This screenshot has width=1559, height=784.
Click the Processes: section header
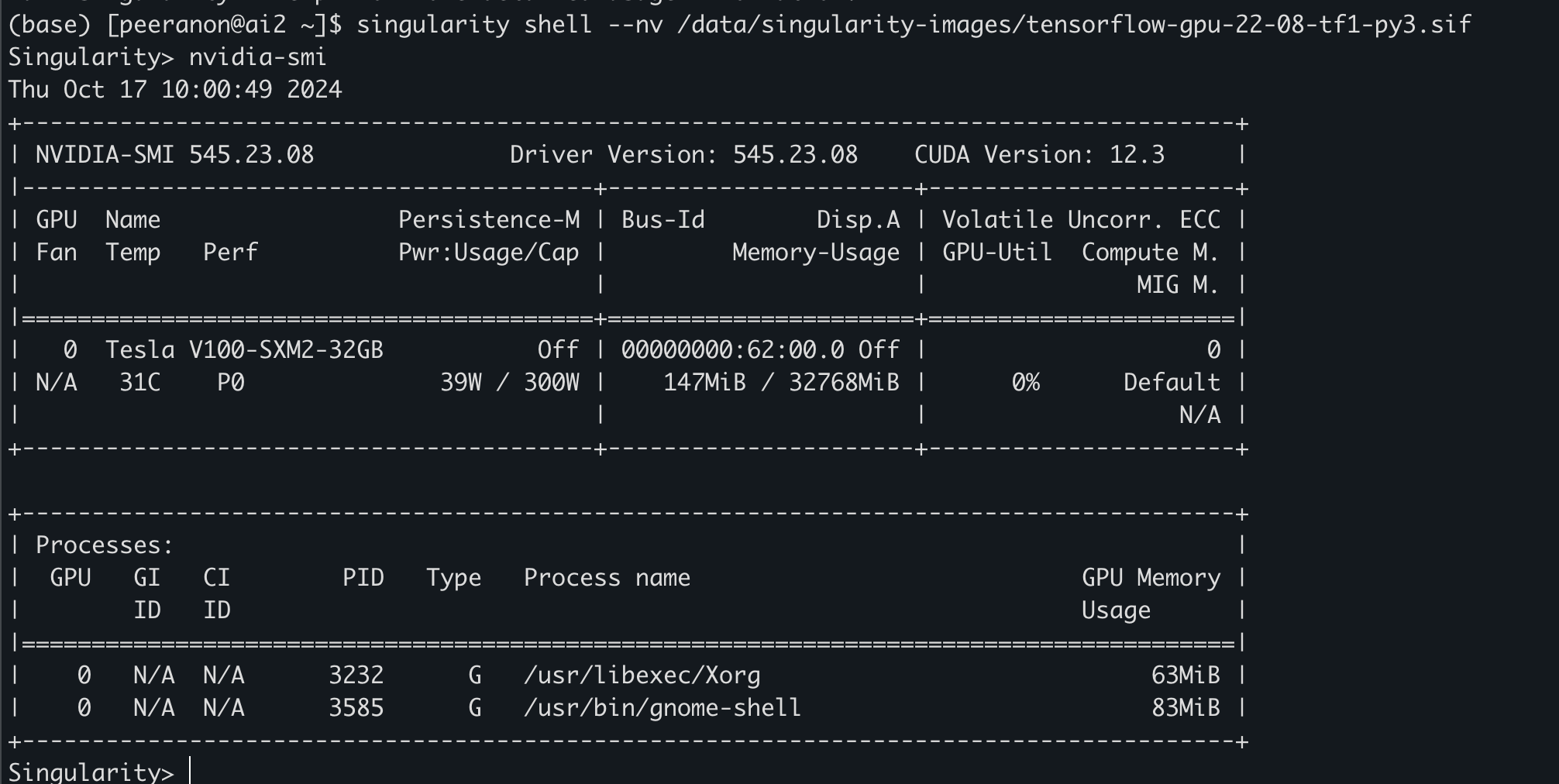105,545
